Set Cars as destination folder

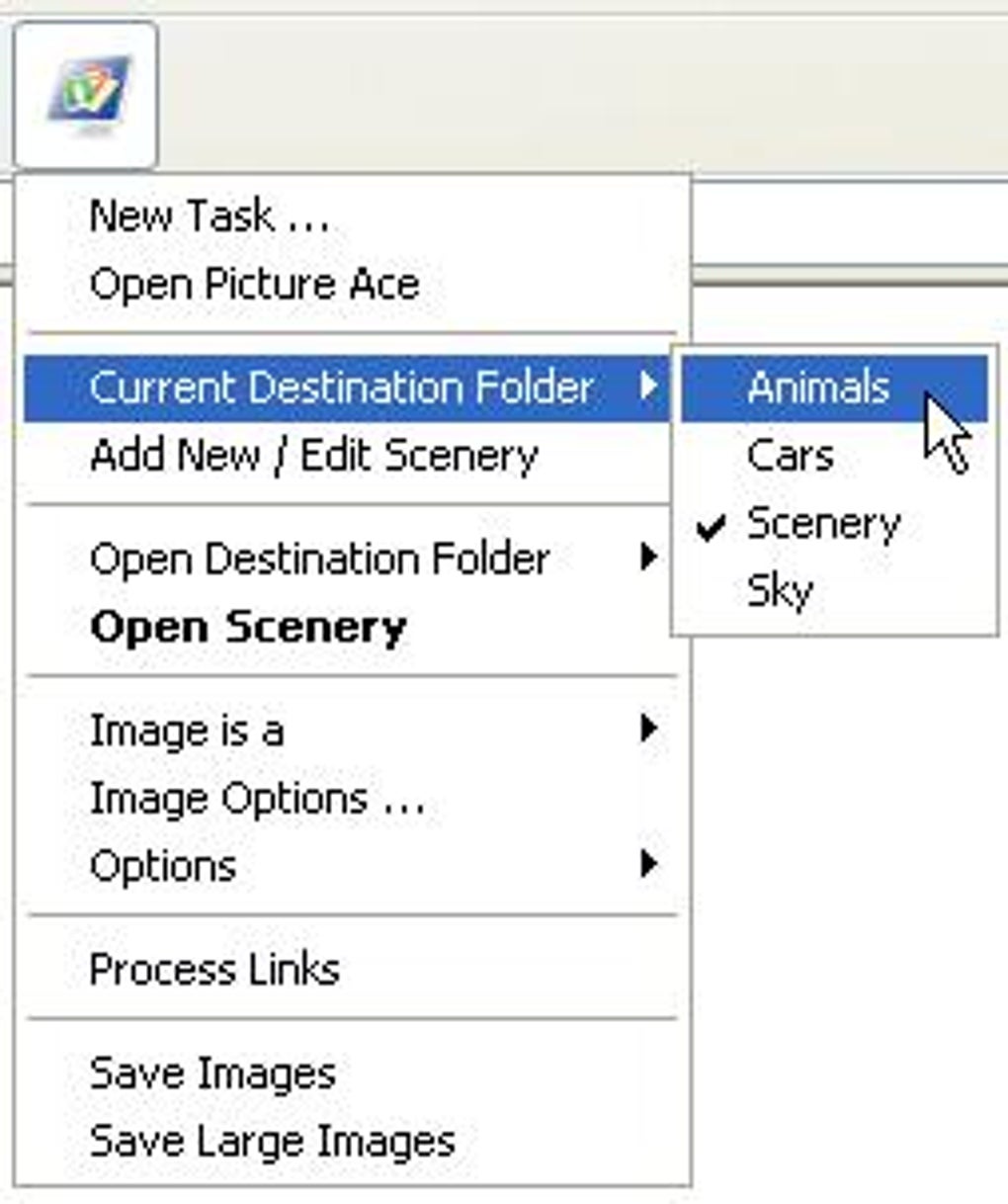(790, 456)
